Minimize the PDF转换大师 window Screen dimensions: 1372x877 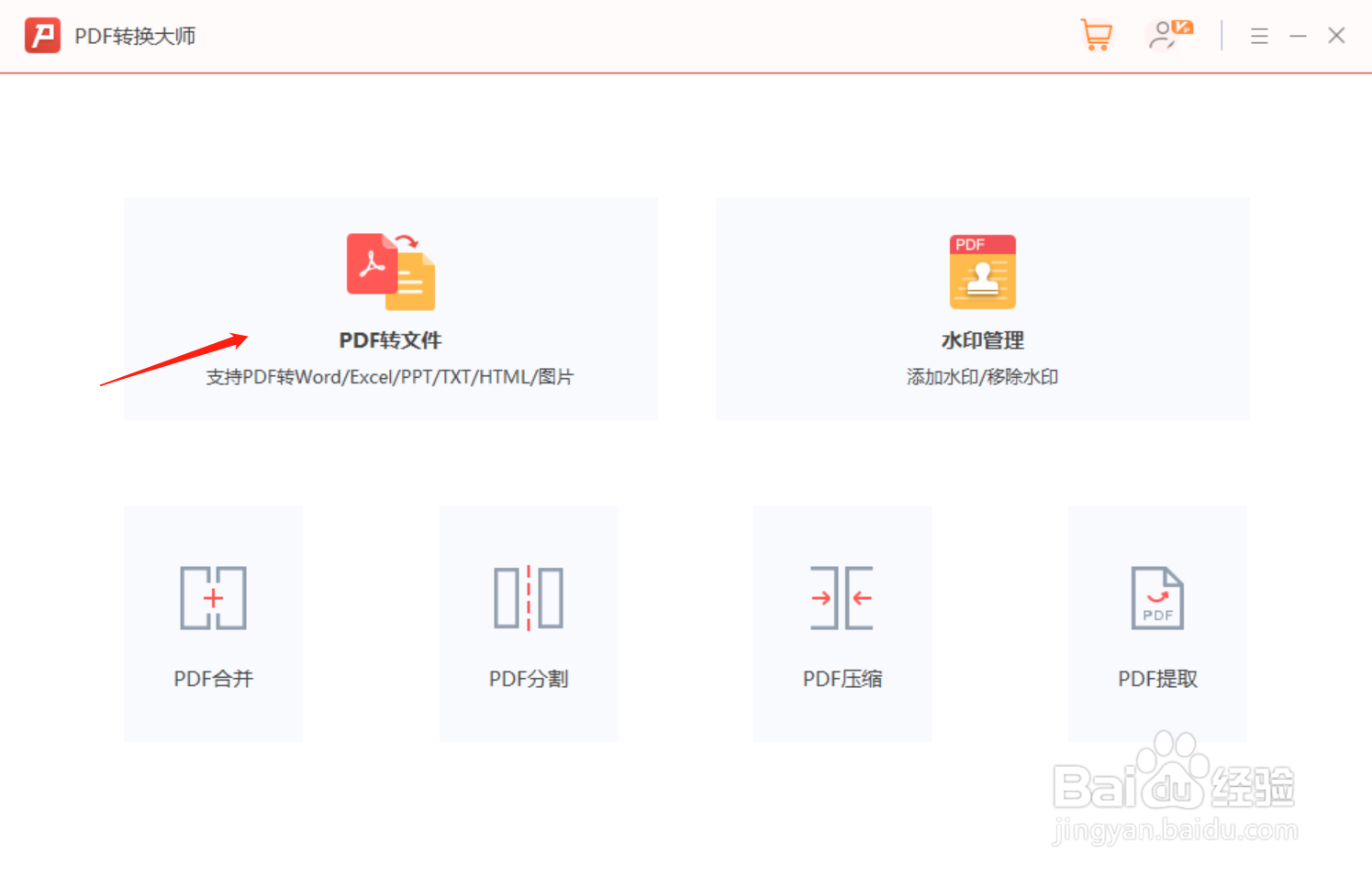coord(1299,36)
